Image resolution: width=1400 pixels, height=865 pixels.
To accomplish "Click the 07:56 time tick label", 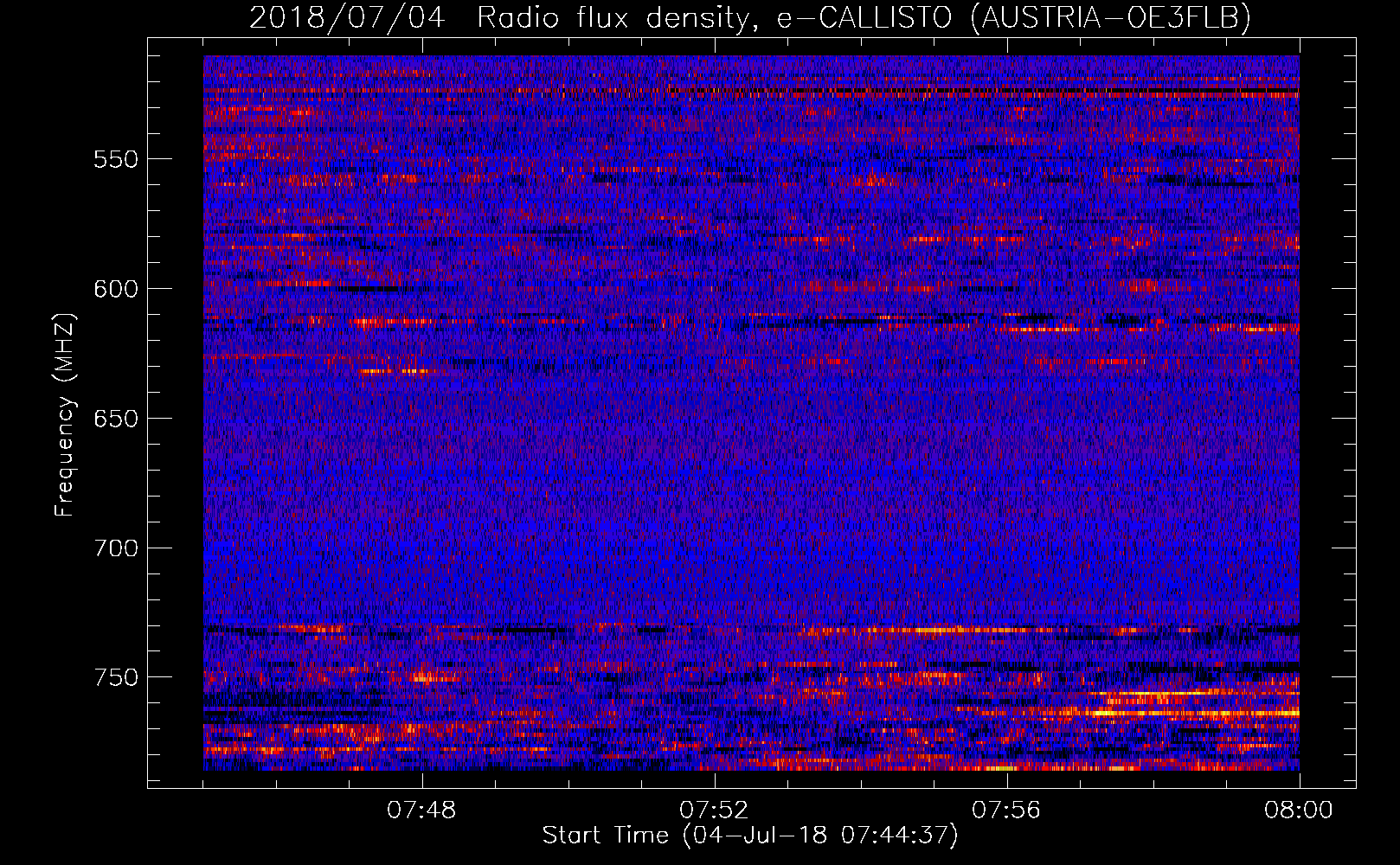I will (x=1006, y=811).
